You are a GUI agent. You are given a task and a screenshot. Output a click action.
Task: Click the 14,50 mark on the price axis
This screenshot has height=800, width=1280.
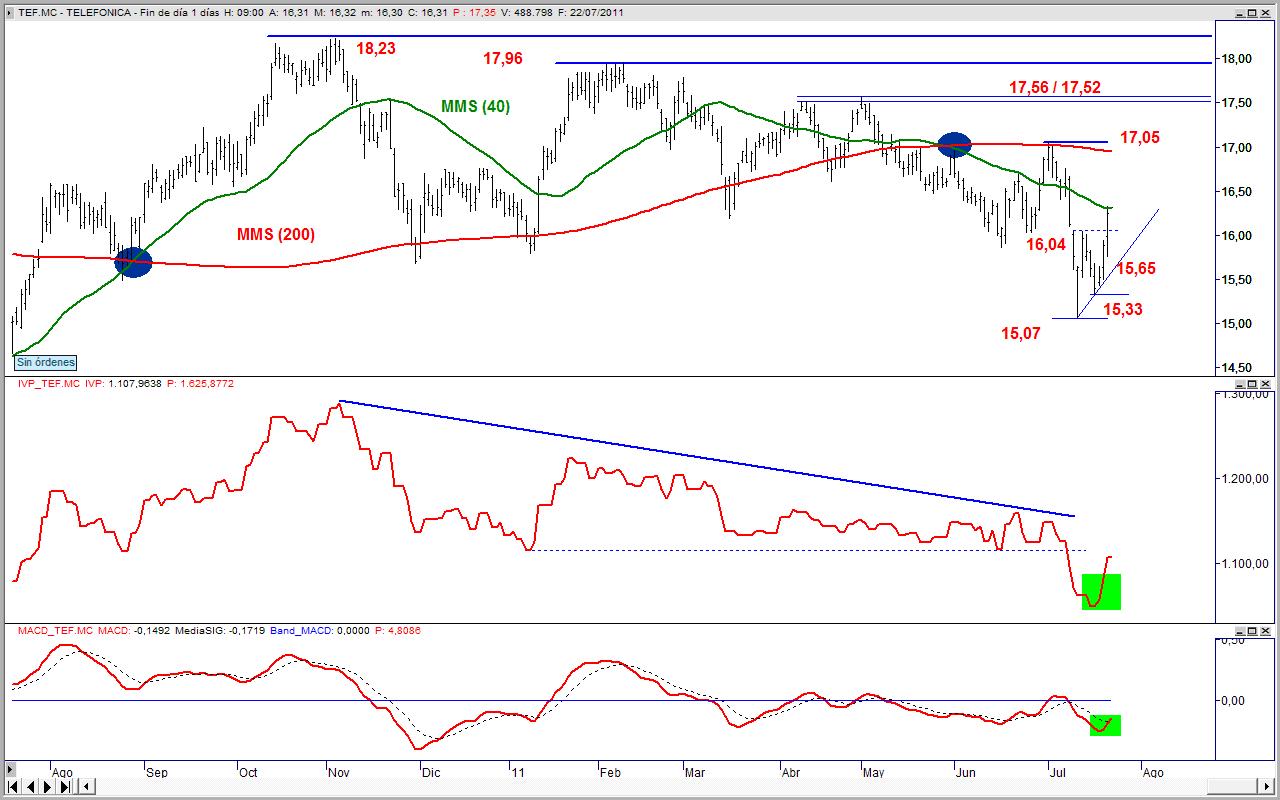tap(1237, 368)
